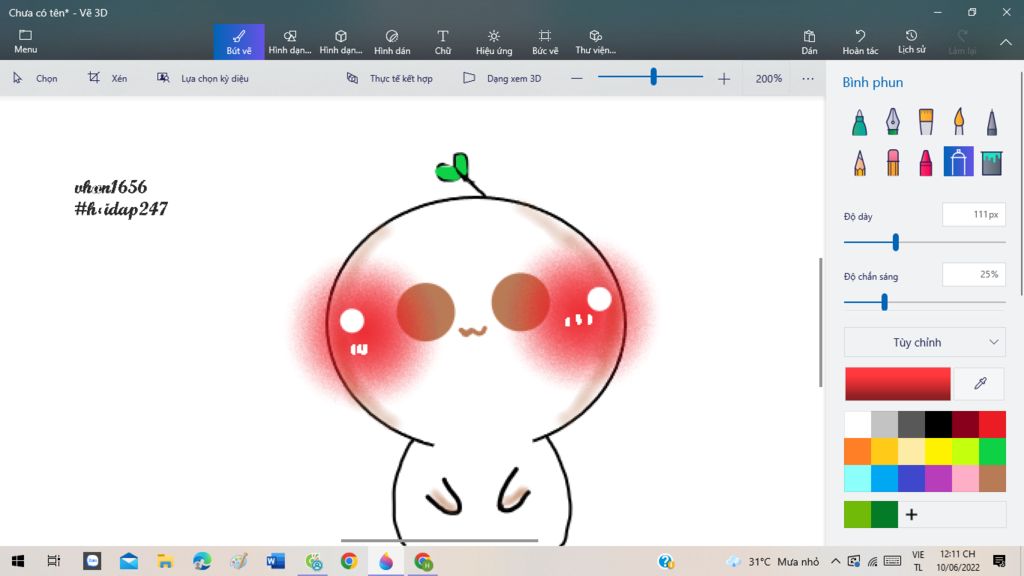Viewport: 1024px width, 576px height.
Task: Select the spray can tool
Action: coord(959,162)
